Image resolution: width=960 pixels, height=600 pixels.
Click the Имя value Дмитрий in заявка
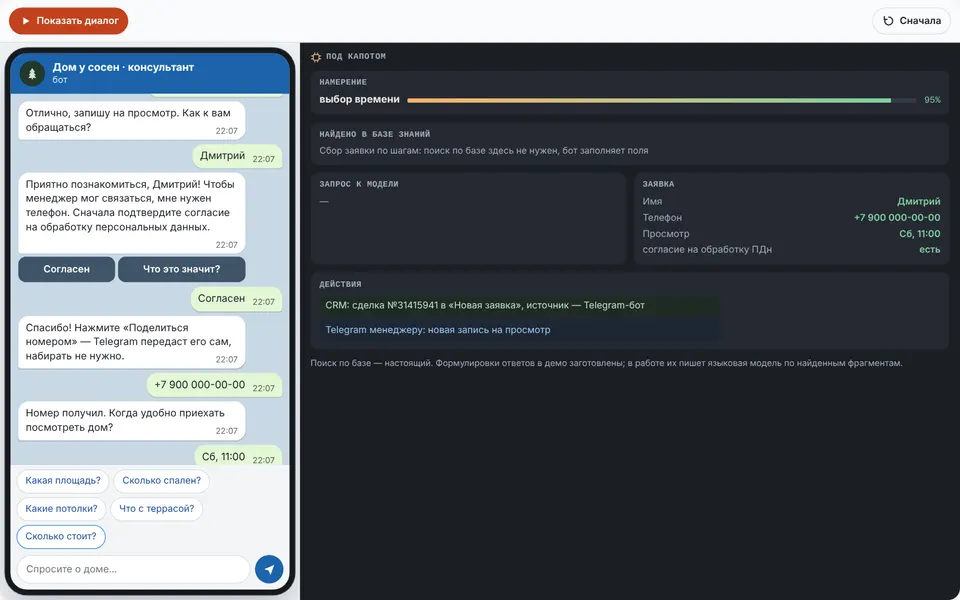[x=918, y=201]
